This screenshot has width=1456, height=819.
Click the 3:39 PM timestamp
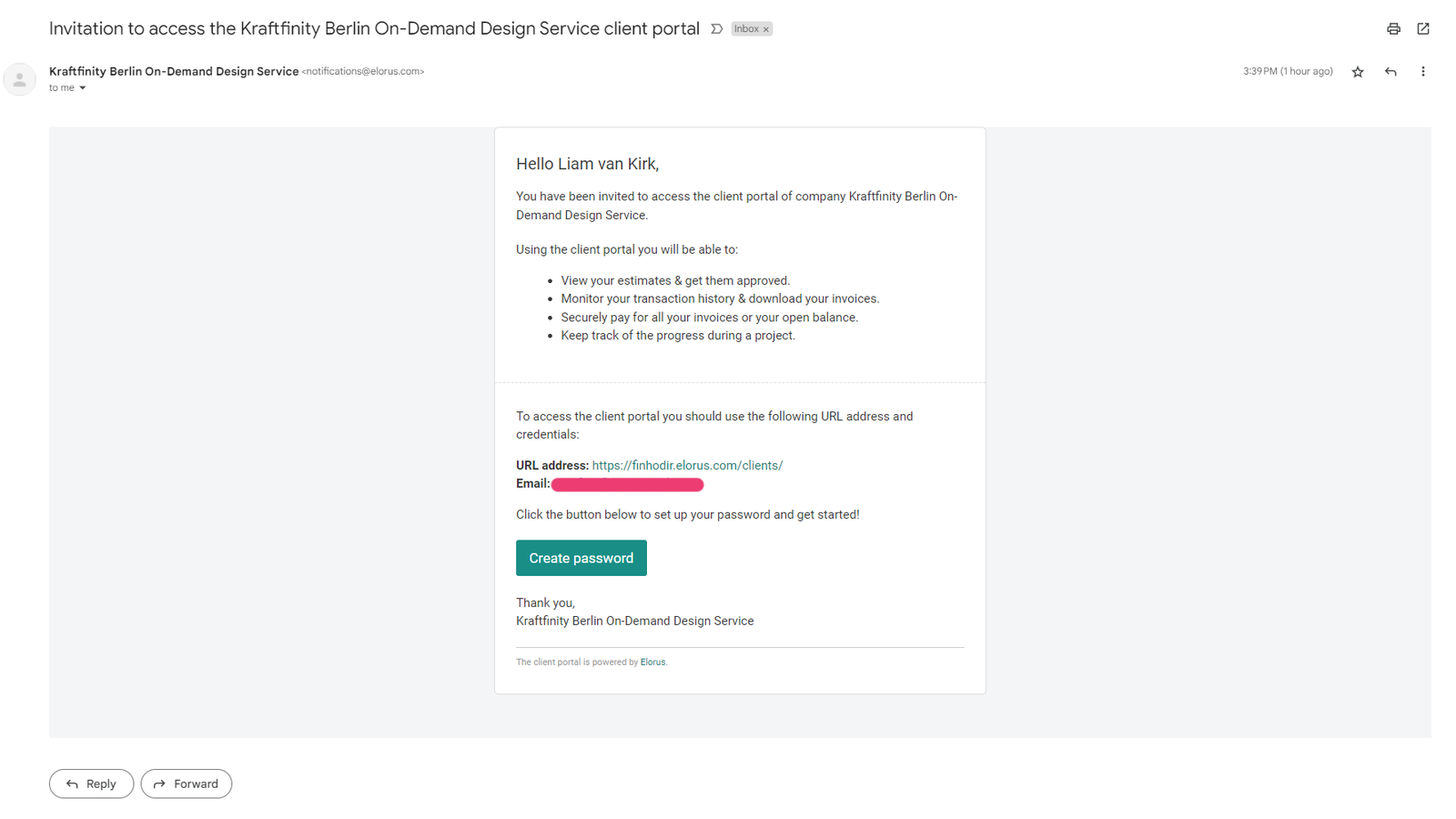click(x=1288, y=71)
